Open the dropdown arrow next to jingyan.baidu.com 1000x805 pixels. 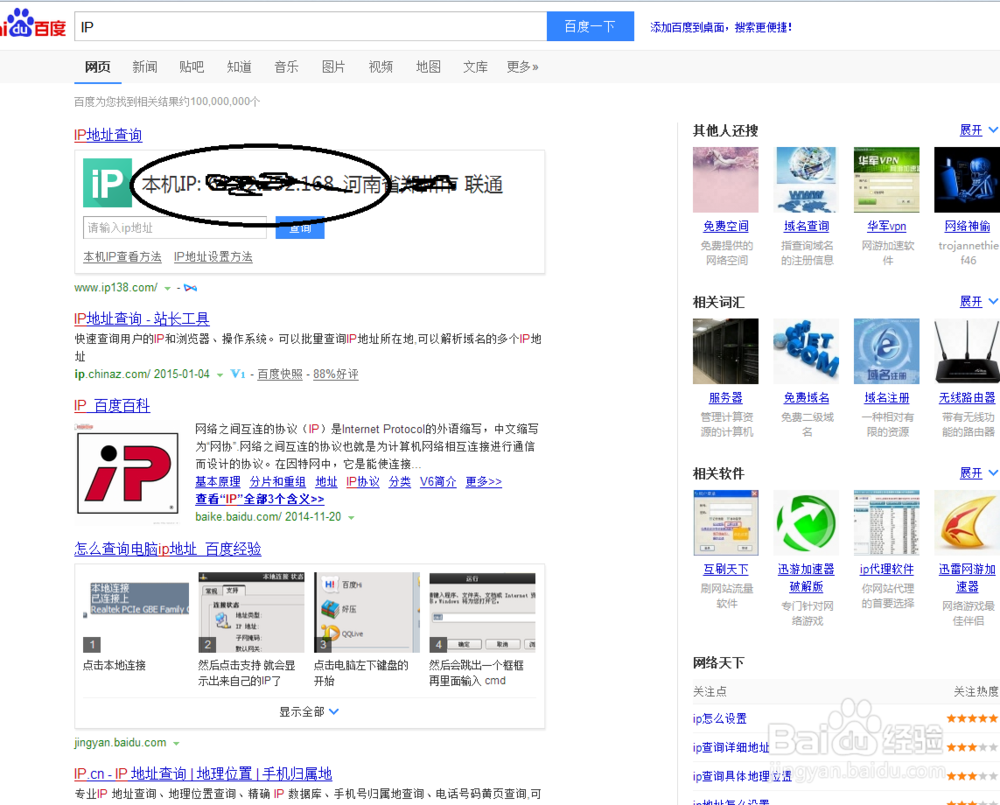[x=176, y=743]
